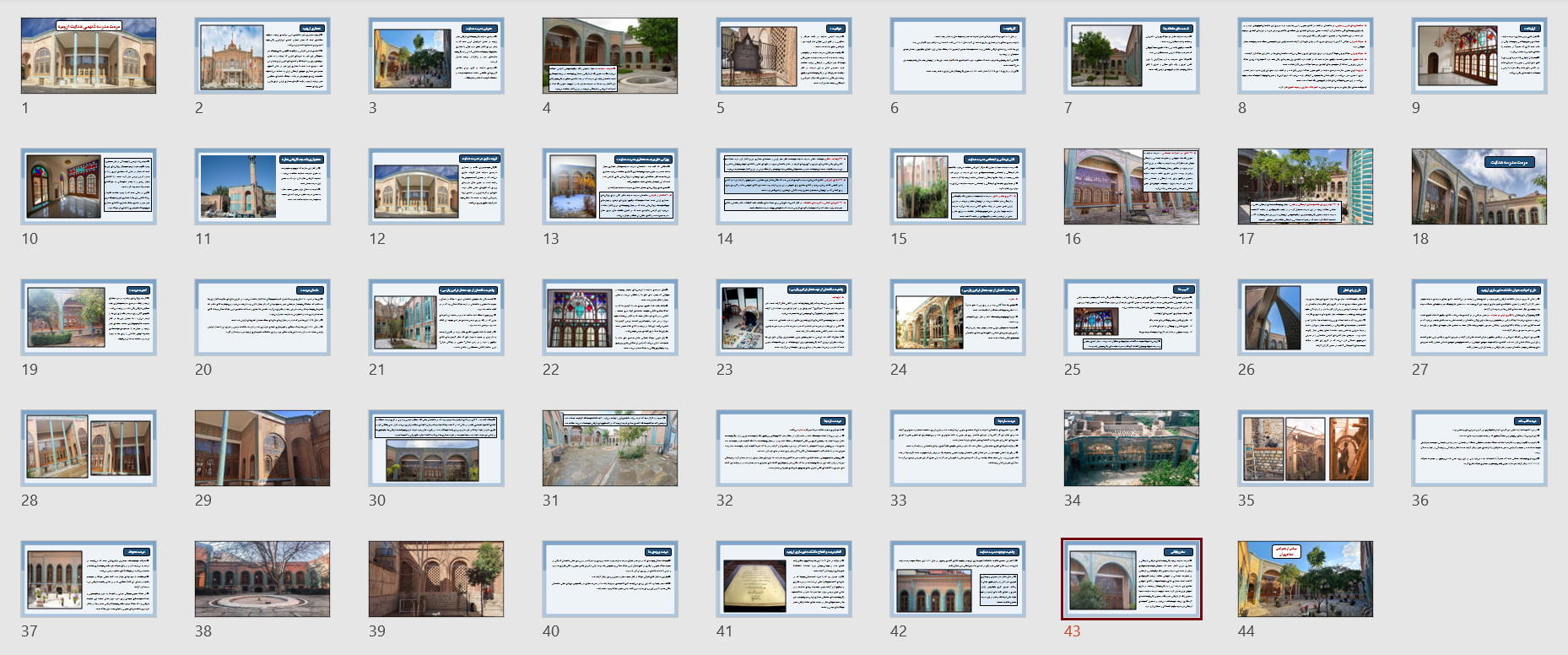Viewport: 1568px width, 655px height.
Task: Select slide 17 courtyard with trees
Action: (x=1305, y=187)
